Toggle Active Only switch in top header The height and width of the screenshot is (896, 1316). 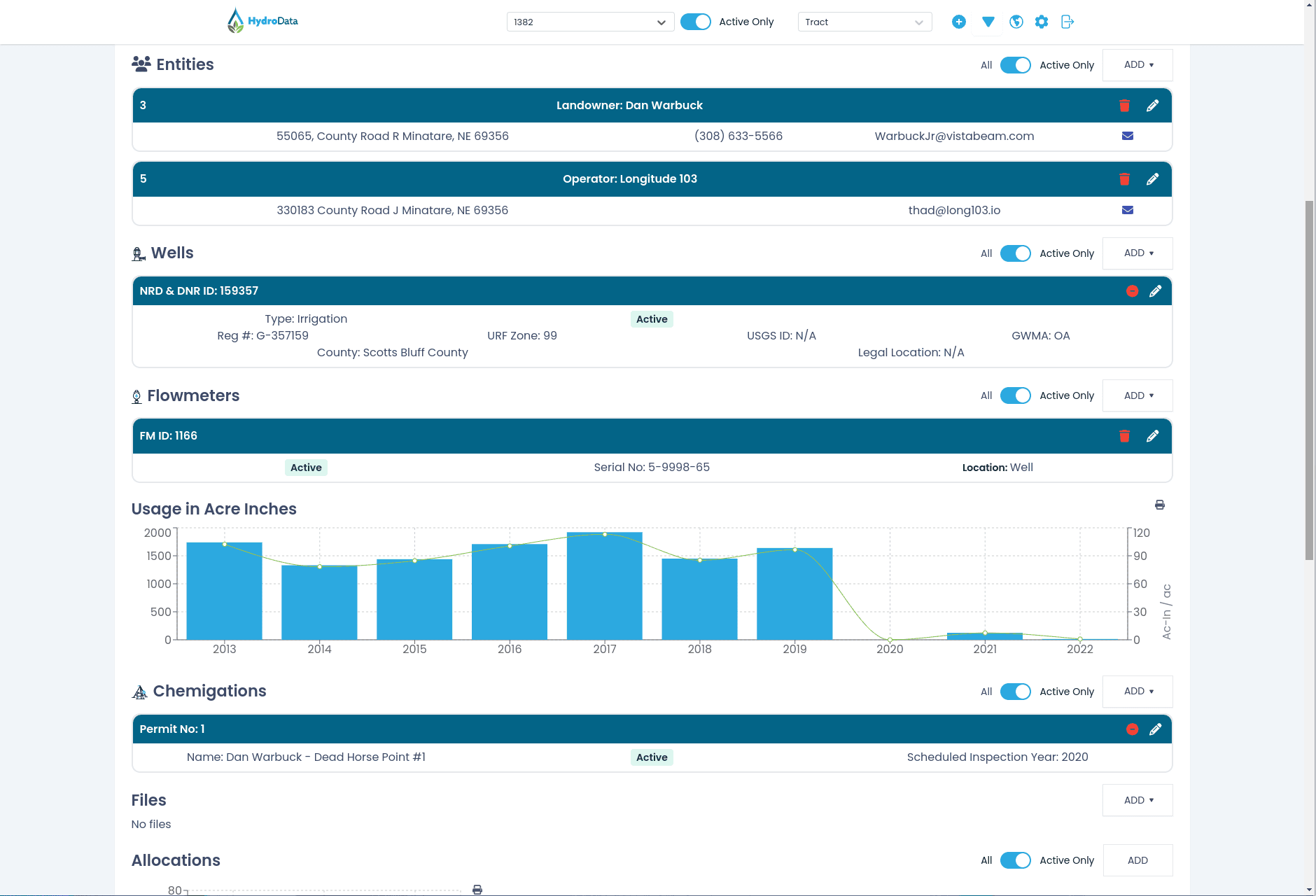(x=695, y=22)
